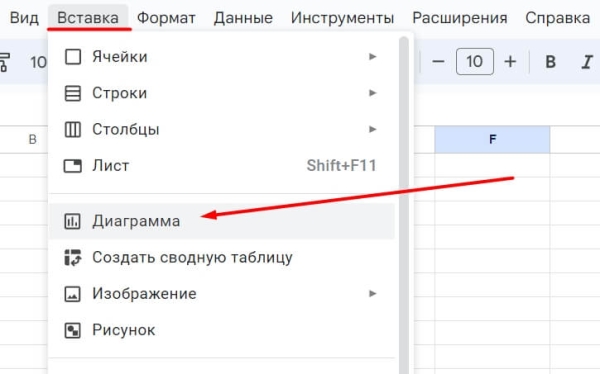
Task: Expand the Строки submenu arrow
Action: pos(372,93)
